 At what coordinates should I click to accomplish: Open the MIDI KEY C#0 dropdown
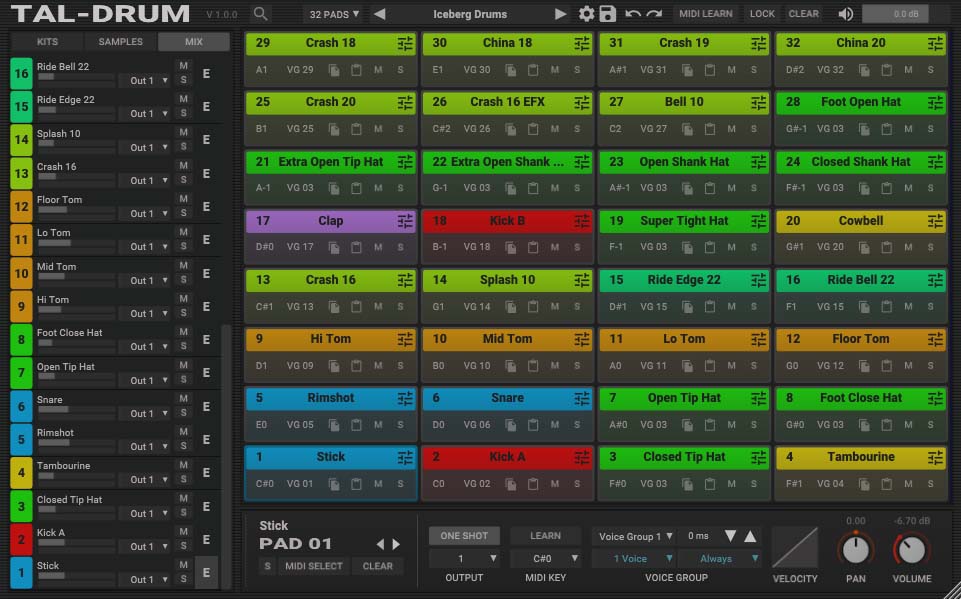pos(545,558)
